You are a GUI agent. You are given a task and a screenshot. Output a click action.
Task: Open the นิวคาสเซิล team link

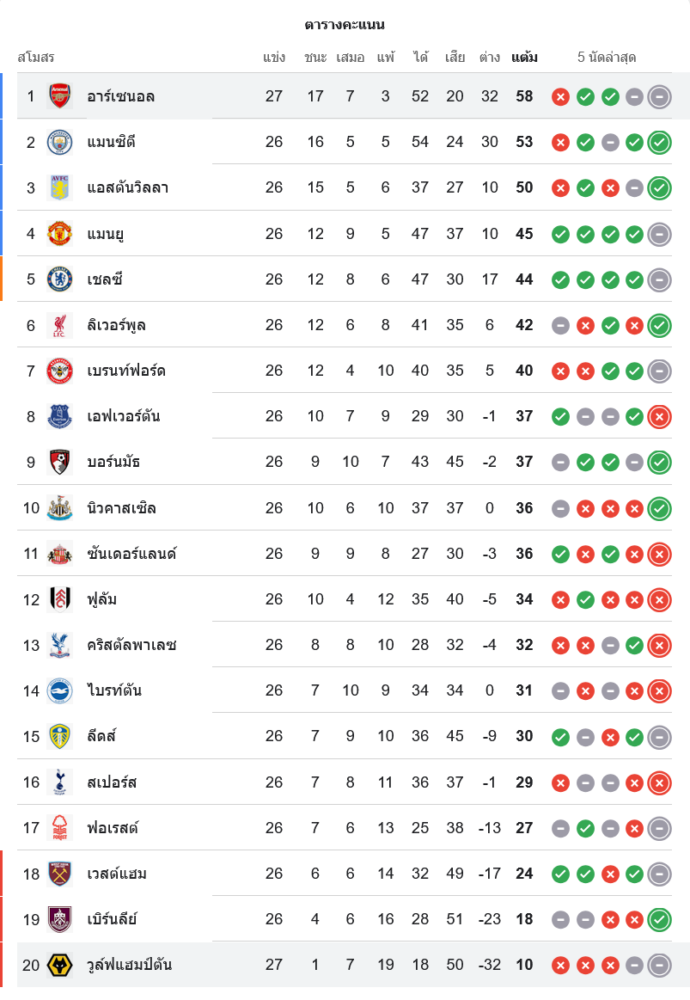tap(121, 508)
